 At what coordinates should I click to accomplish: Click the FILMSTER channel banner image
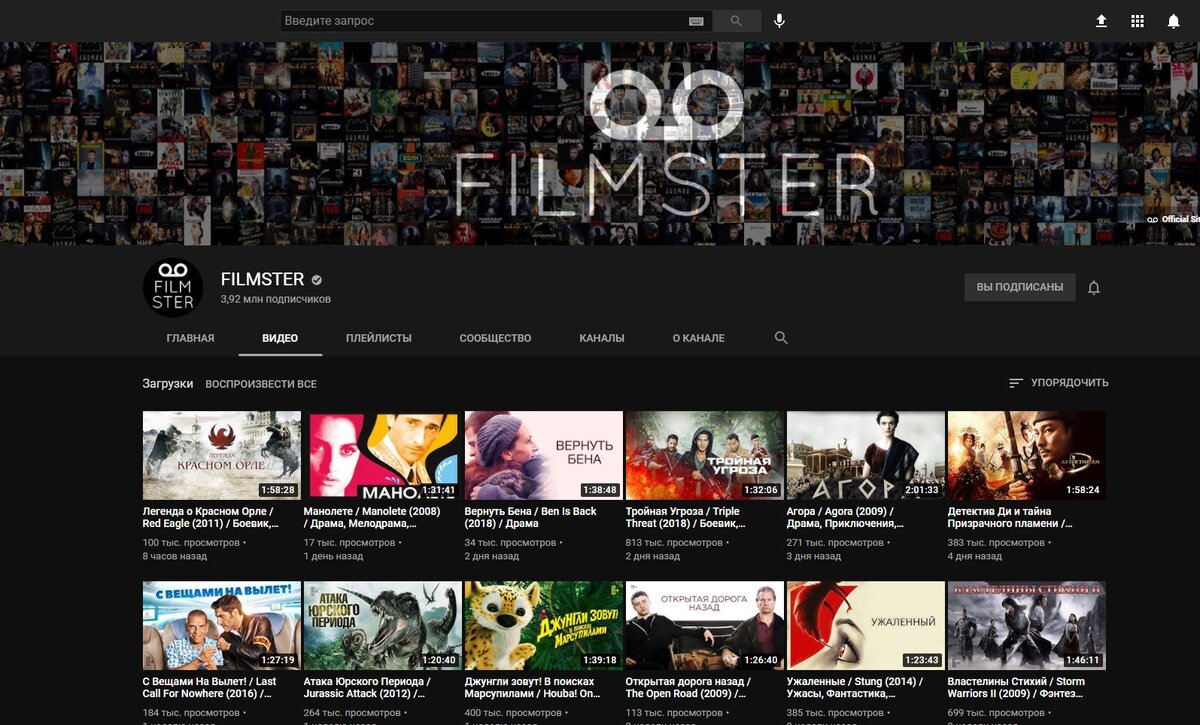[x=600, y=143]
